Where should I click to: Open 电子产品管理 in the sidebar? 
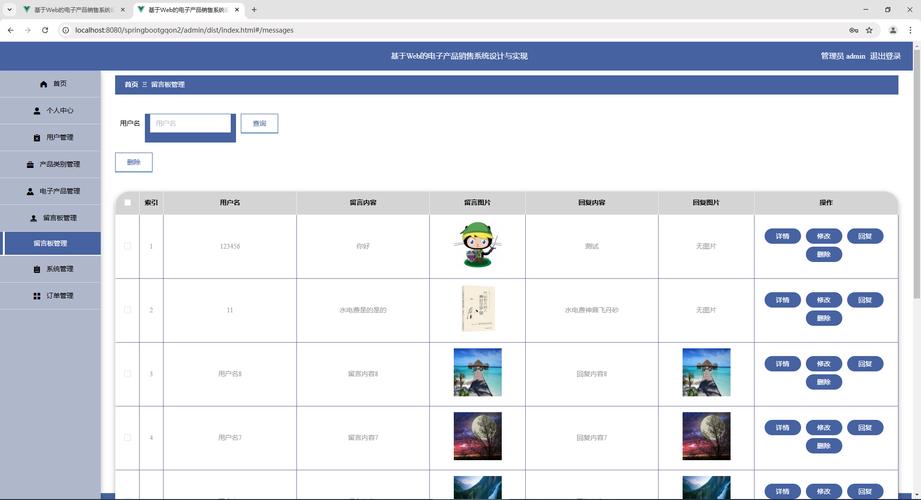tap(51, 191)
